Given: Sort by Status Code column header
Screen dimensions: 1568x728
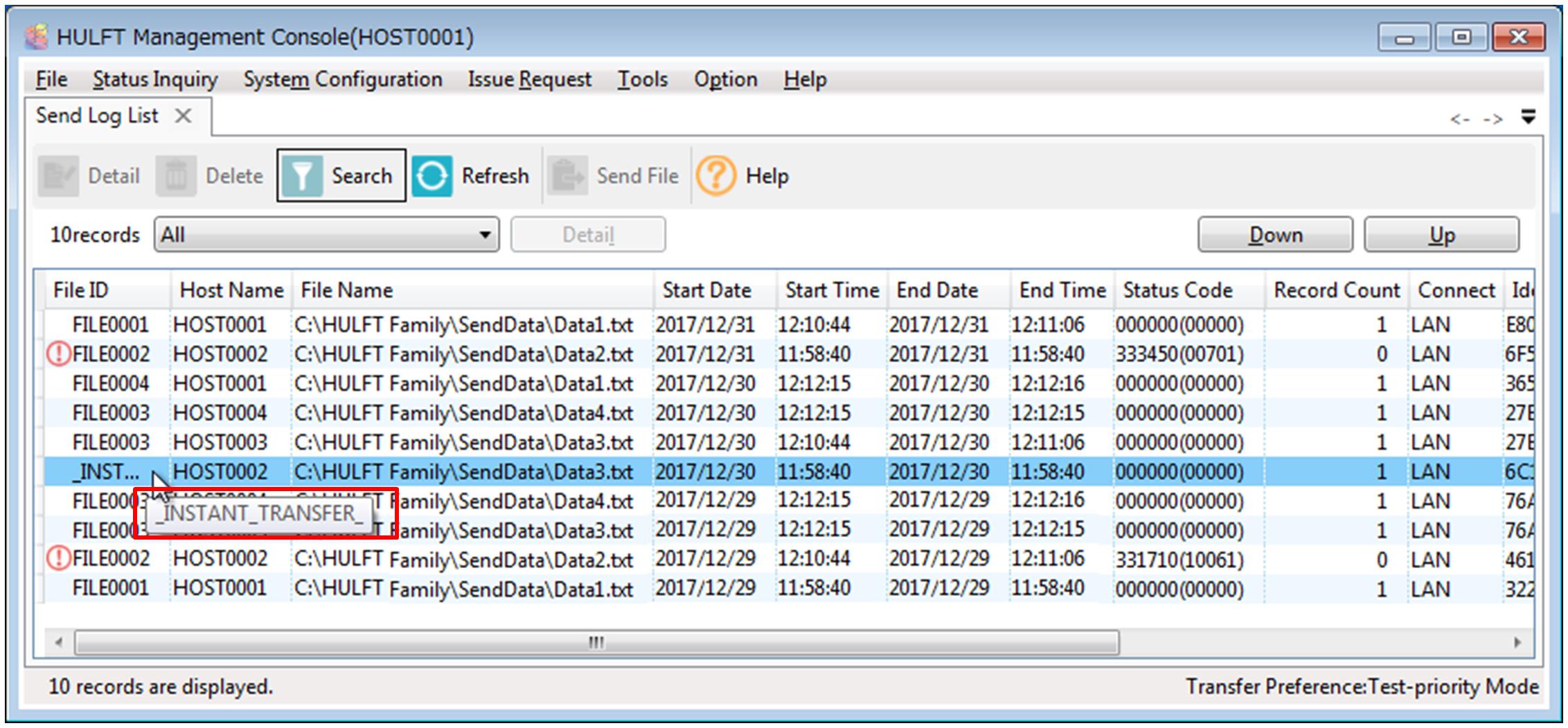Looking at the screenshot, I should tap(1190, 290).
